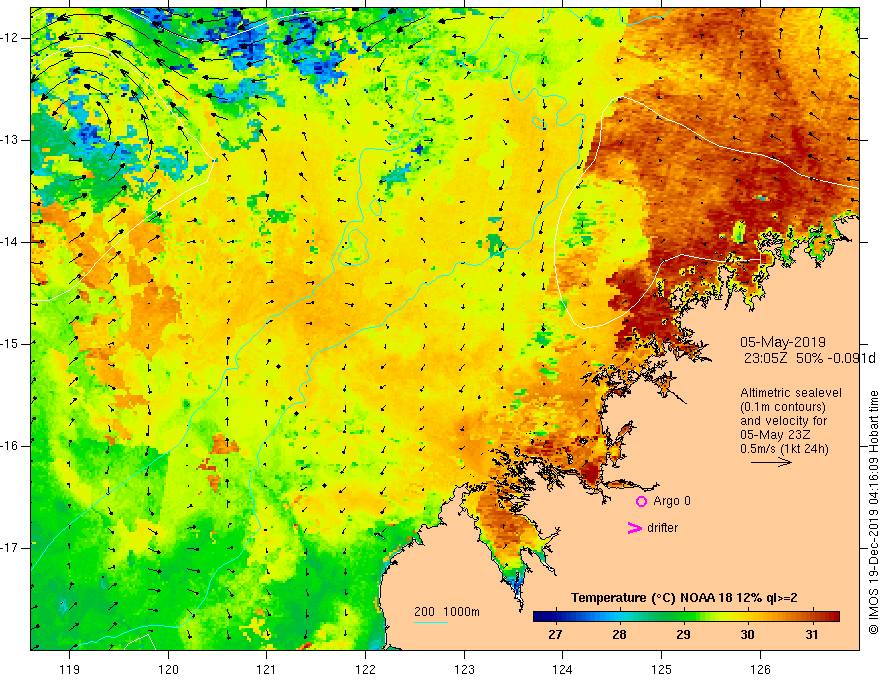Screen dimensions: 880x680
Task: Click the longitude label 121
Action: coord(267,669)
